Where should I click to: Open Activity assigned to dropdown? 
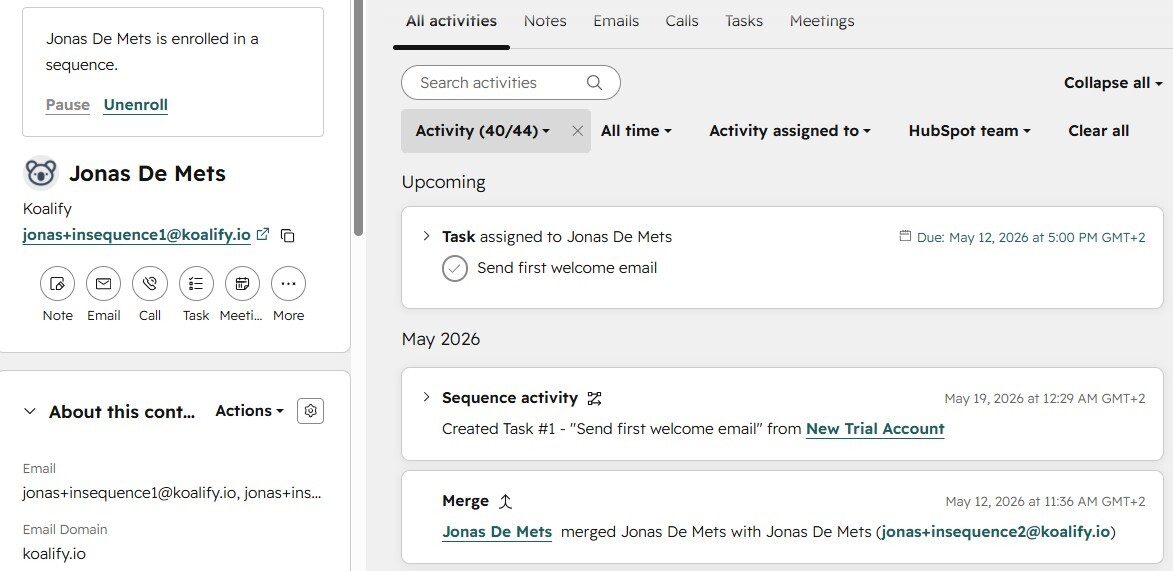pyautogui.click(x=790, y=131)
